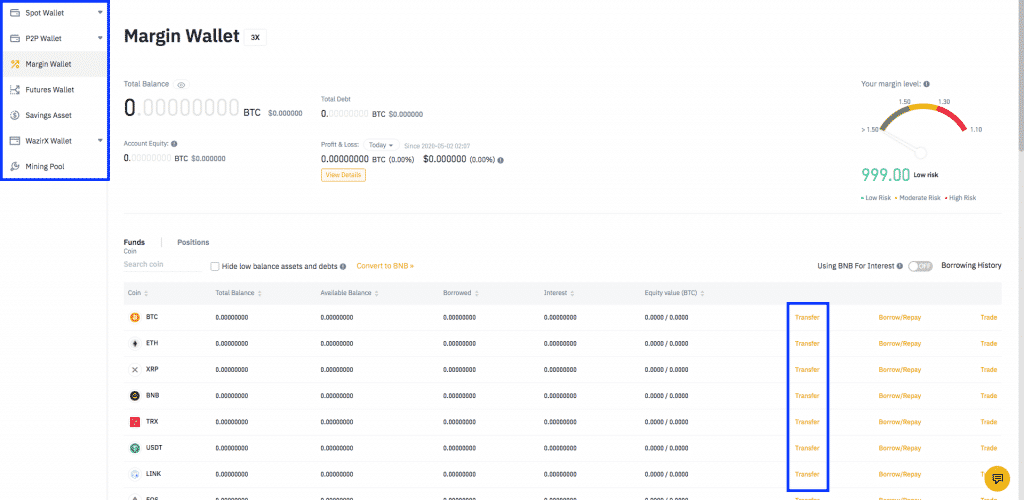Screen dimensions: 1024x500
Task: Click the margin level info icon
Action: (x=927, y=84)
